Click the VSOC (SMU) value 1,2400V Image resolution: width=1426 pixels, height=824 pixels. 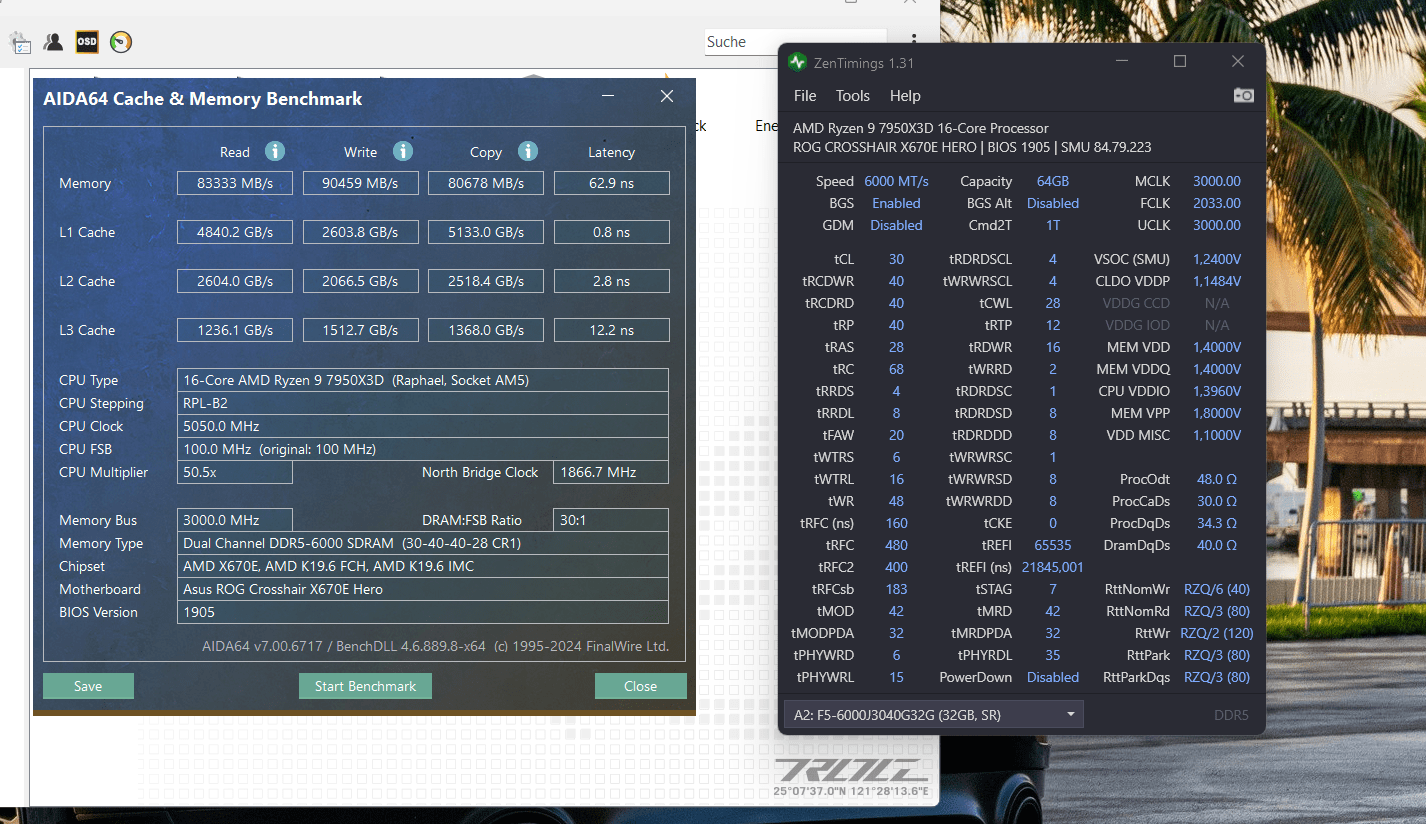coord(1217,259)
